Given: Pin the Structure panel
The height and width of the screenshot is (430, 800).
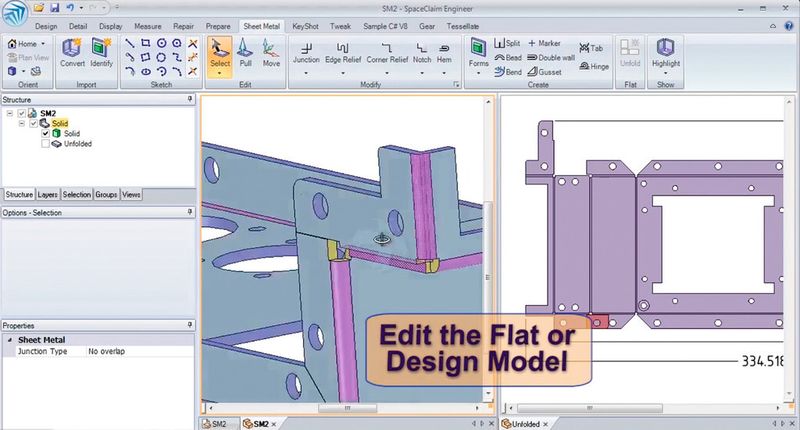Looking at the screenshot, I should click(190, 99).
